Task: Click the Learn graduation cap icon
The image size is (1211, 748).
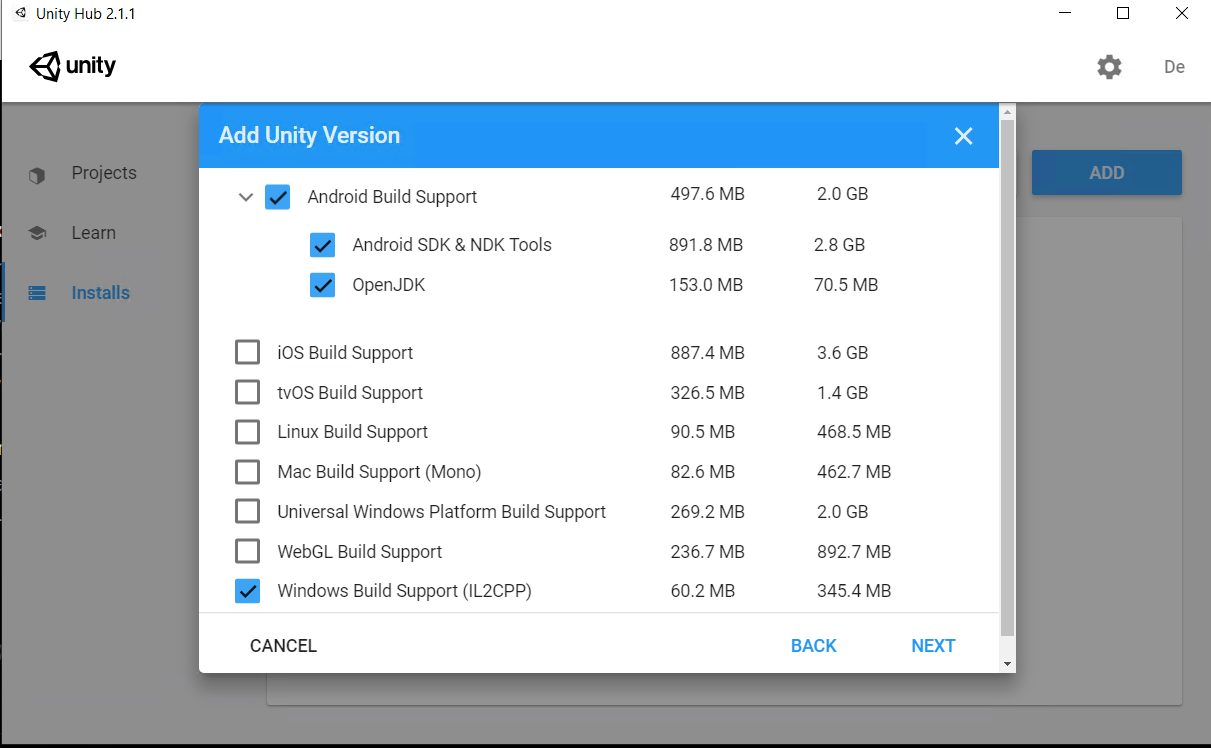Action: pyautogui.click(x=37, y=233)
